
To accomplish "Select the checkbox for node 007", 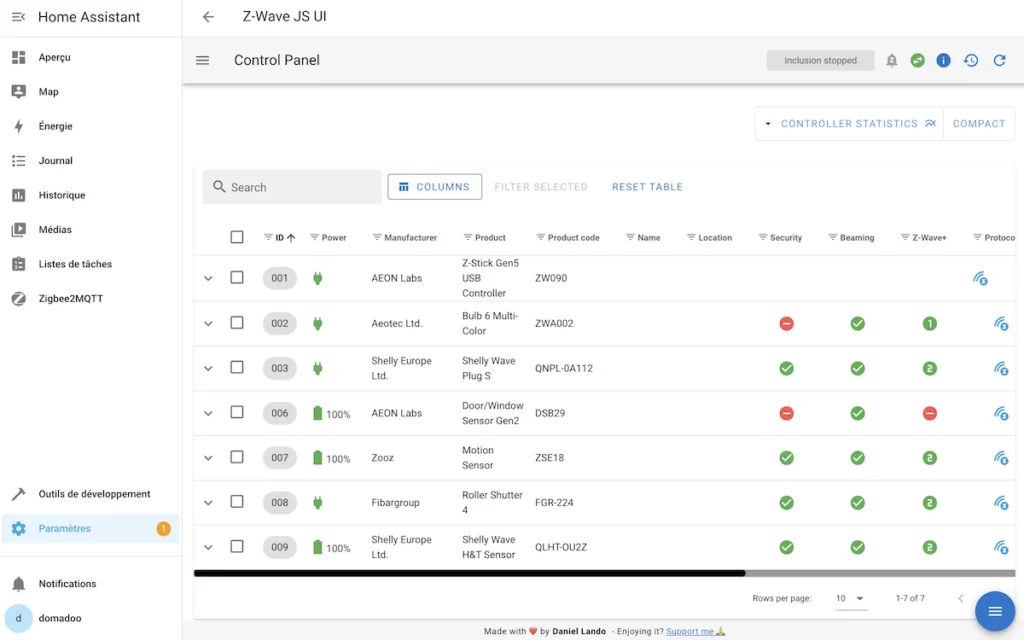I will [237, 456].
